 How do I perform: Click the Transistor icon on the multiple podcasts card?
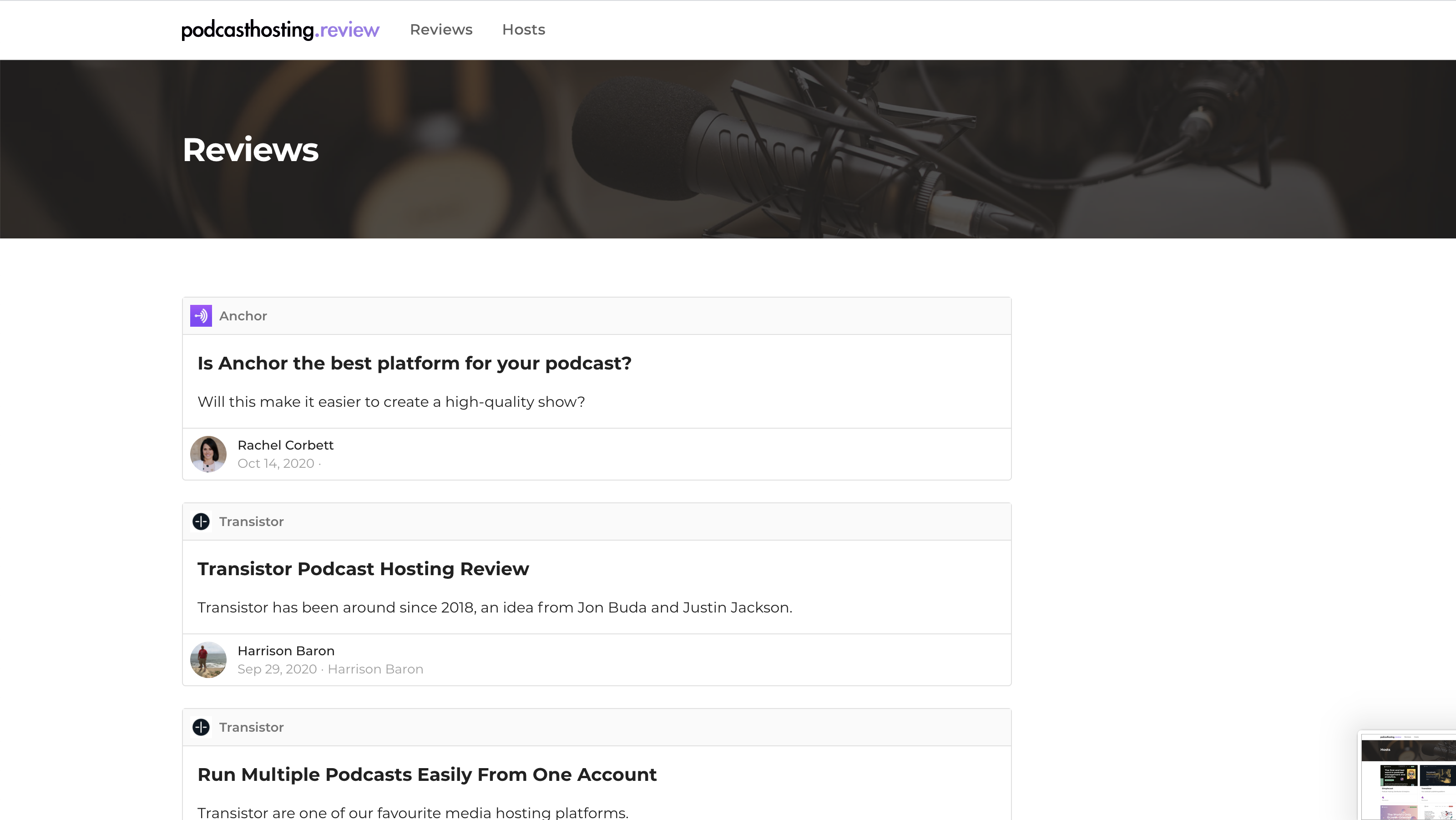201,727
